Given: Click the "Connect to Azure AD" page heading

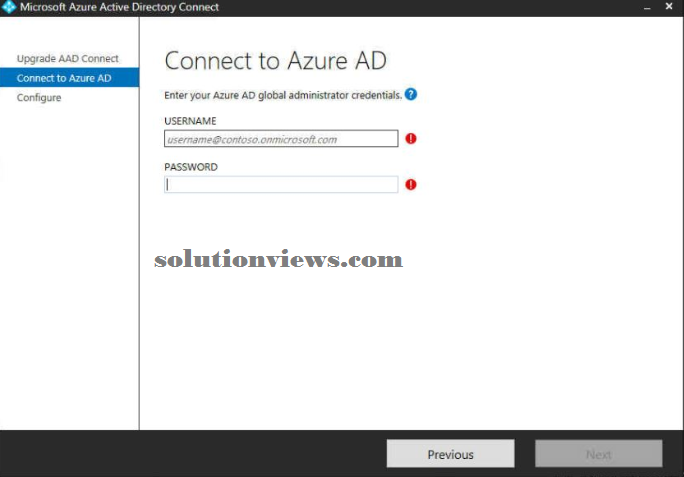Looking at the screenshot, I should click(275, 60).
